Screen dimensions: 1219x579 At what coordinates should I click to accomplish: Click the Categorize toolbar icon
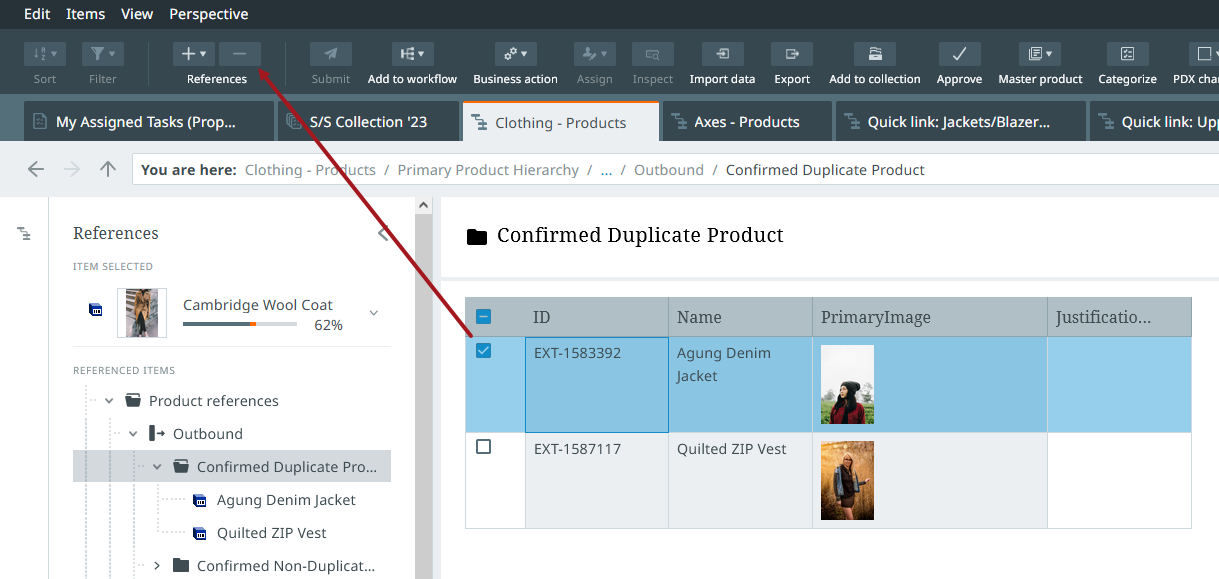point(1127,54)
